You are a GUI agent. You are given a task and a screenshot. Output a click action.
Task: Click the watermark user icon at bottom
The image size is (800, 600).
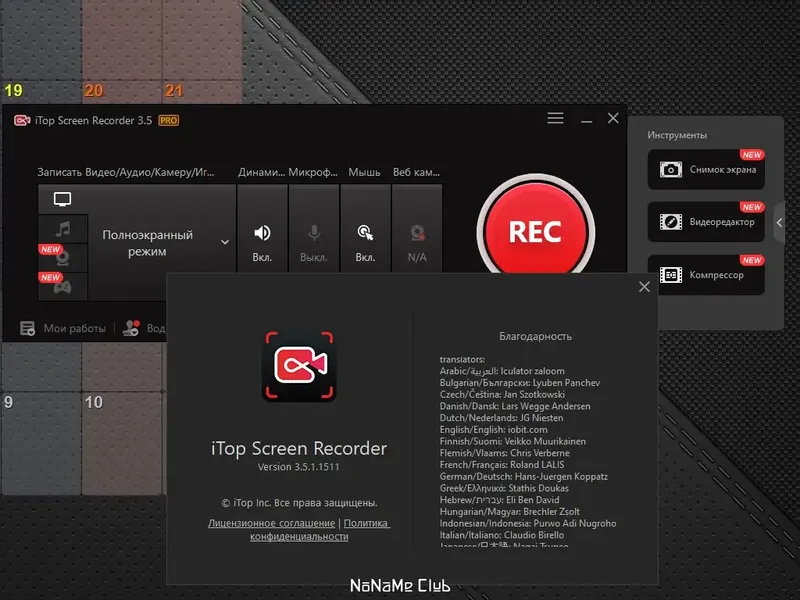(x=131, y=328)
